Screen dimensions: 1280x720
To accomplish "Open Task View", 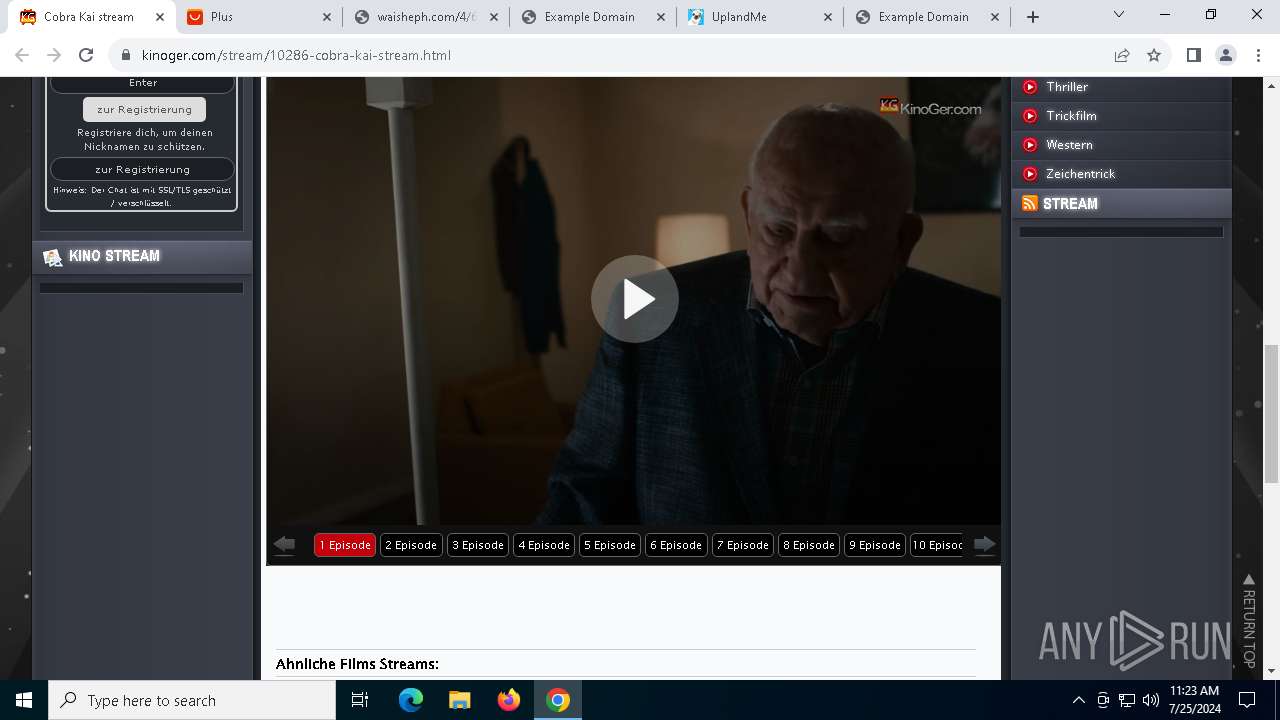I will tap(360, 700).
